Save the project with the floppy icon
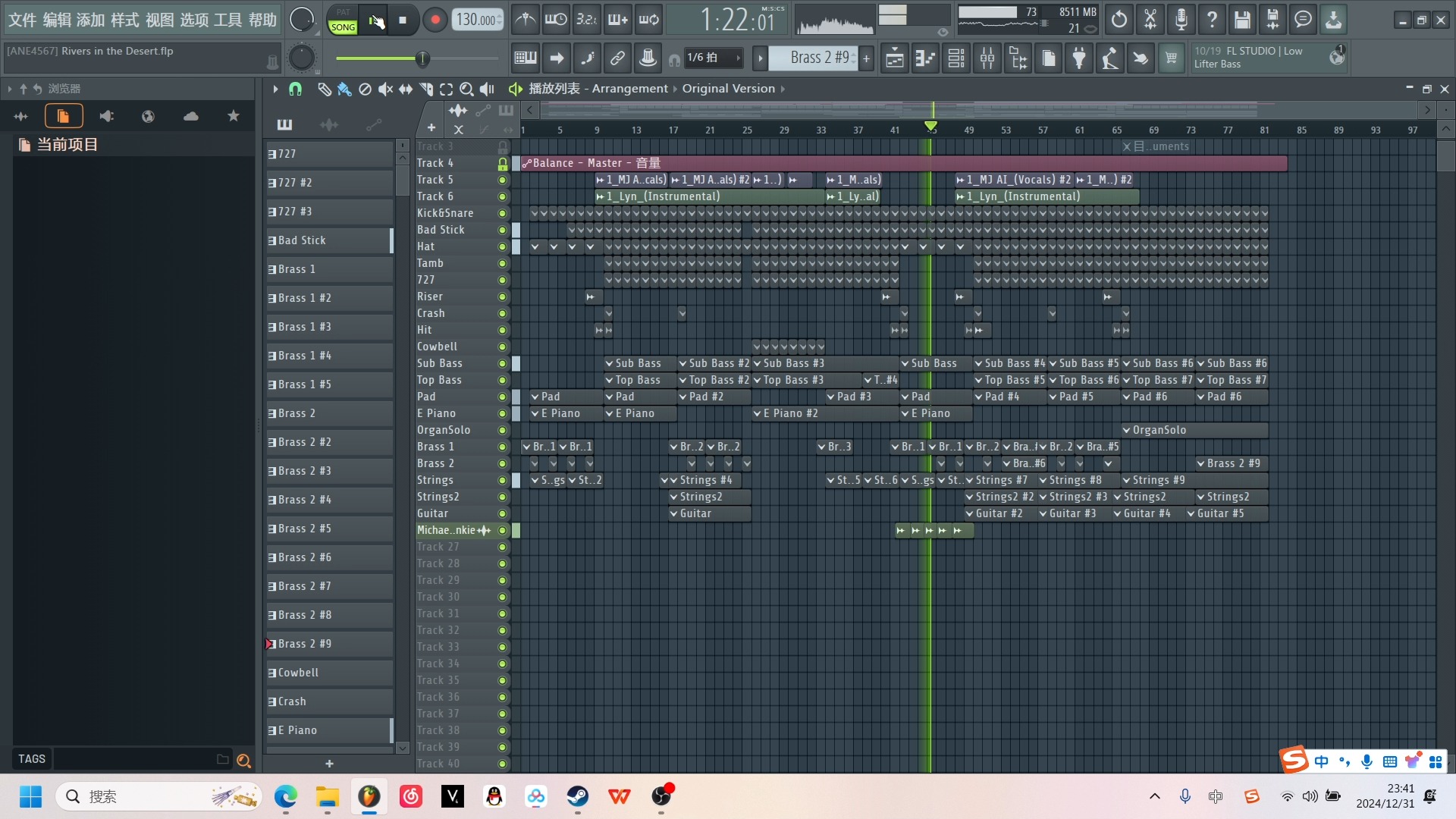This screenshot has height=819, width=1456. (1242, 20)
